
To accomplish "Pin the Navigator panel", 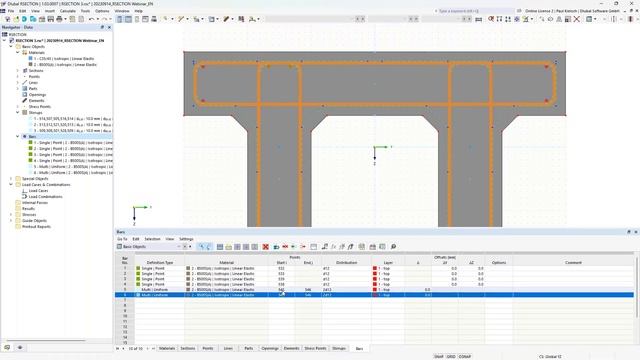I will [102, 27].
